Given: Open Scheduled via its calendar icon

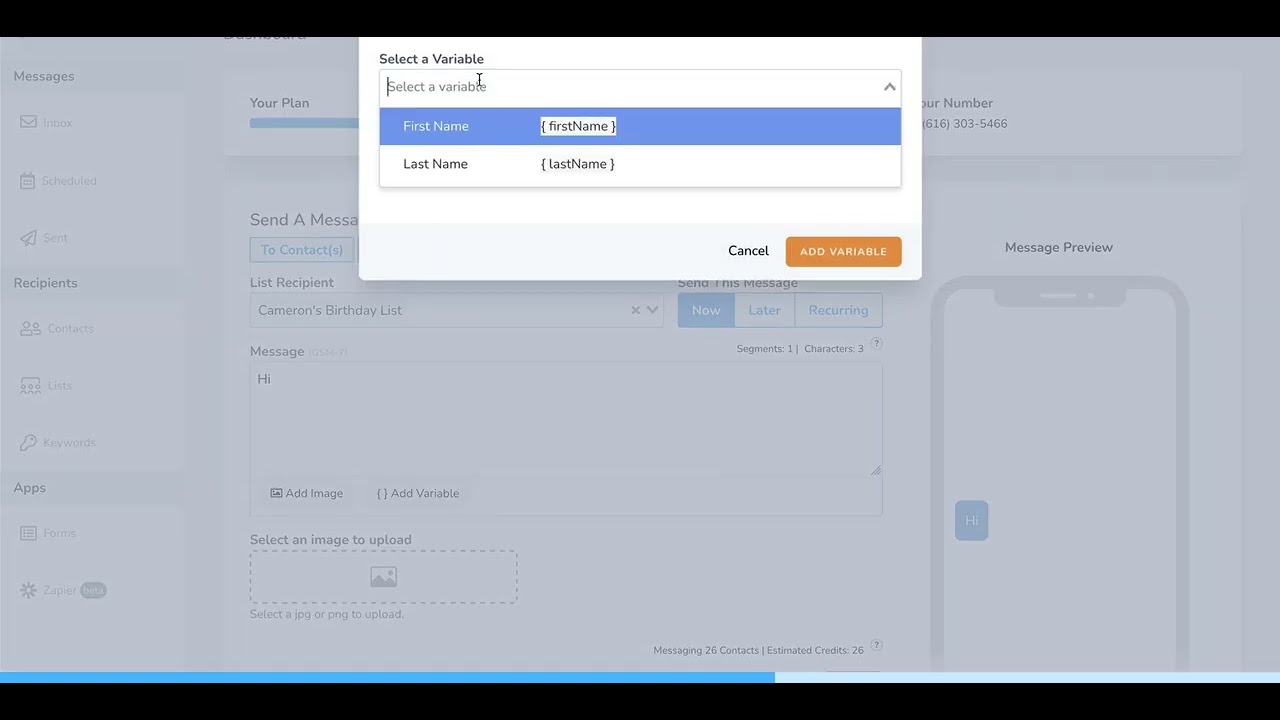Looking at the screenshot, I should pyautogui.click(x=28, y=181).
